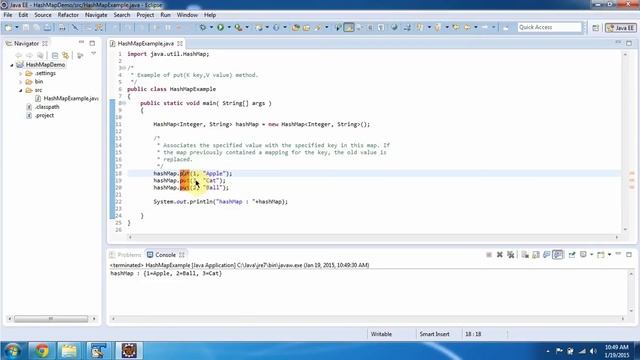Collapse the src folder
Screen dimensions: 640x360
point(20,90)
